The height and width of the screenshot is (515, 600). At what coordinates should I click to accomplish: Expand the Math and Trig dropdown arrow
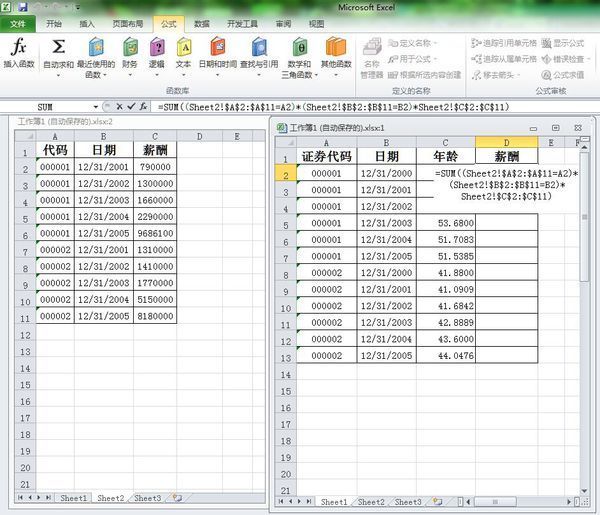click(316, 75)
